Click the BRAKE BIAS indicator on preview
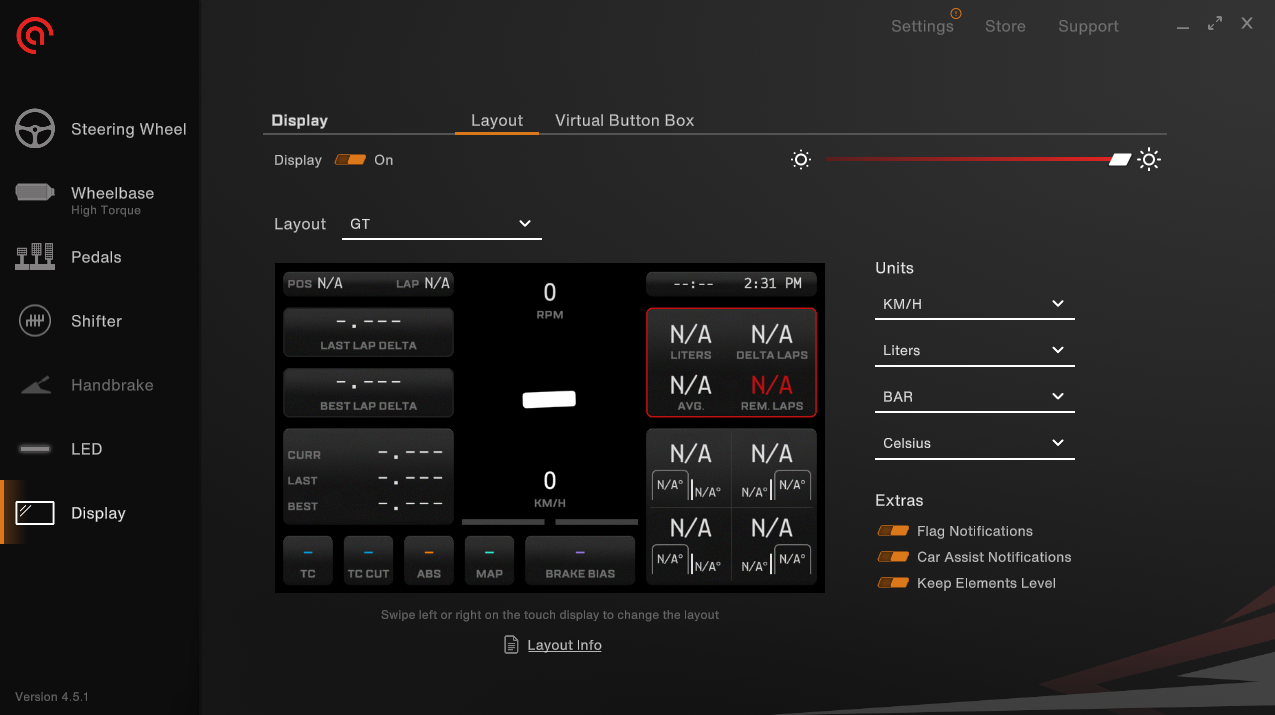Viewport: 1275px width, 715px height. click(x=580, y=561)
